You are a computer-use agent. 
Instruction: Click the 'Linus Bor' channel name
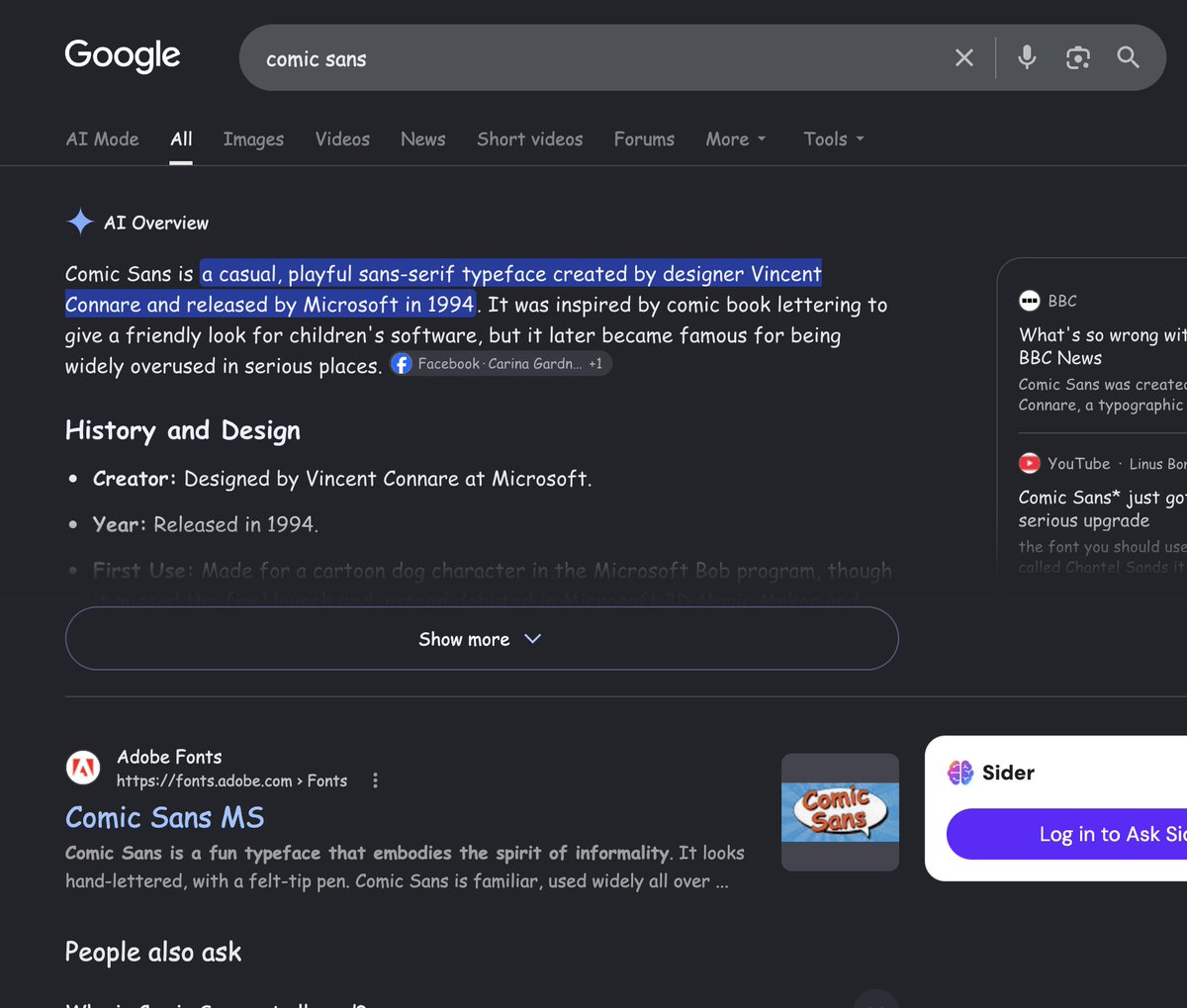click(1157, 463)
